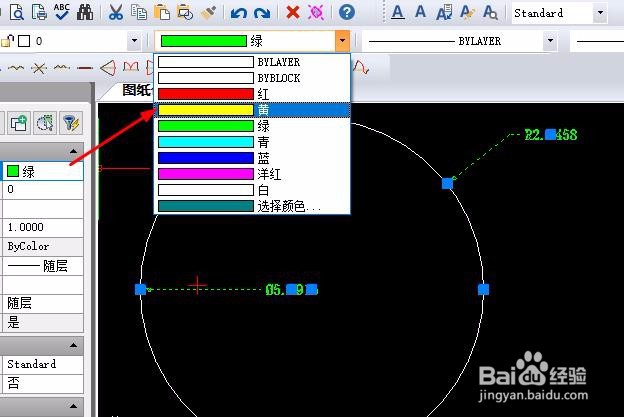
Task: Click the red M-shaped polyline icon
Action: [x=131, y=67]
